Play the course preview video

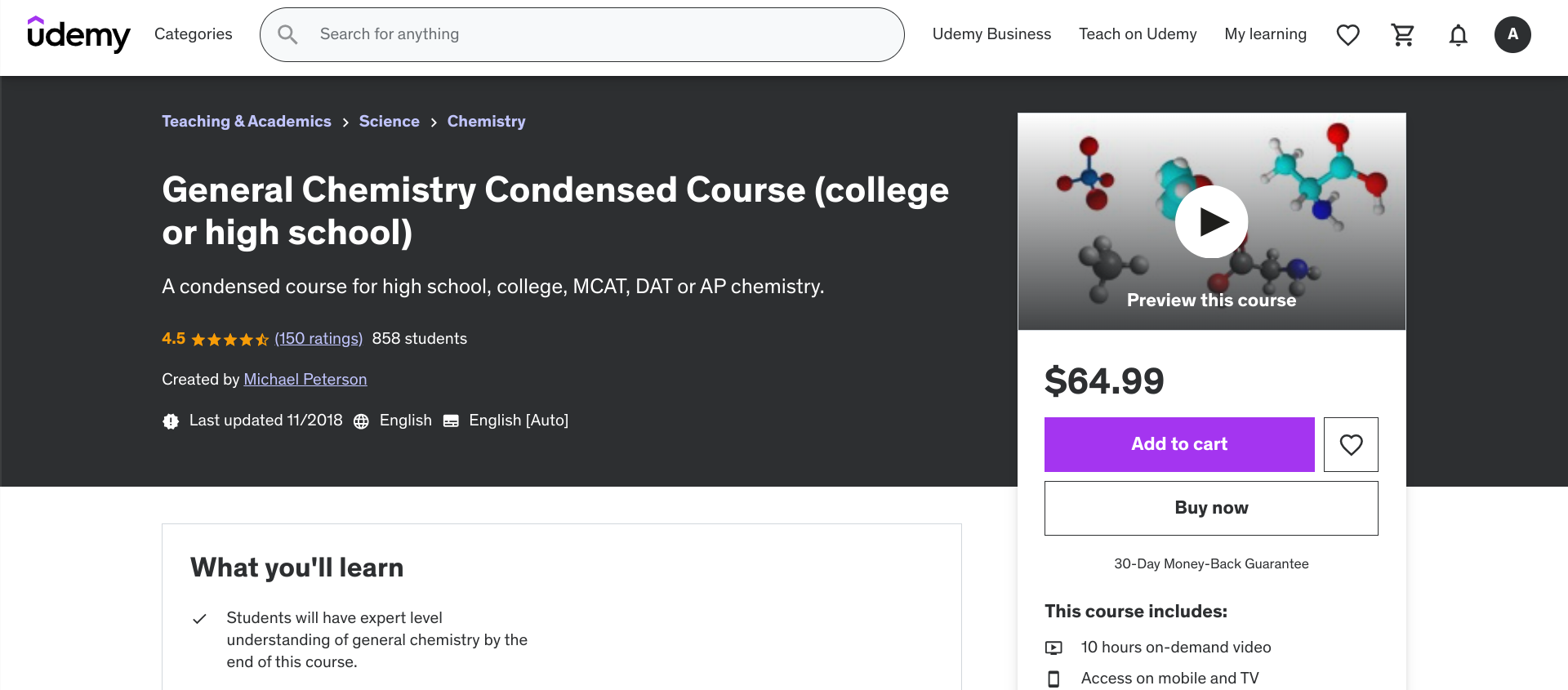1211,221
